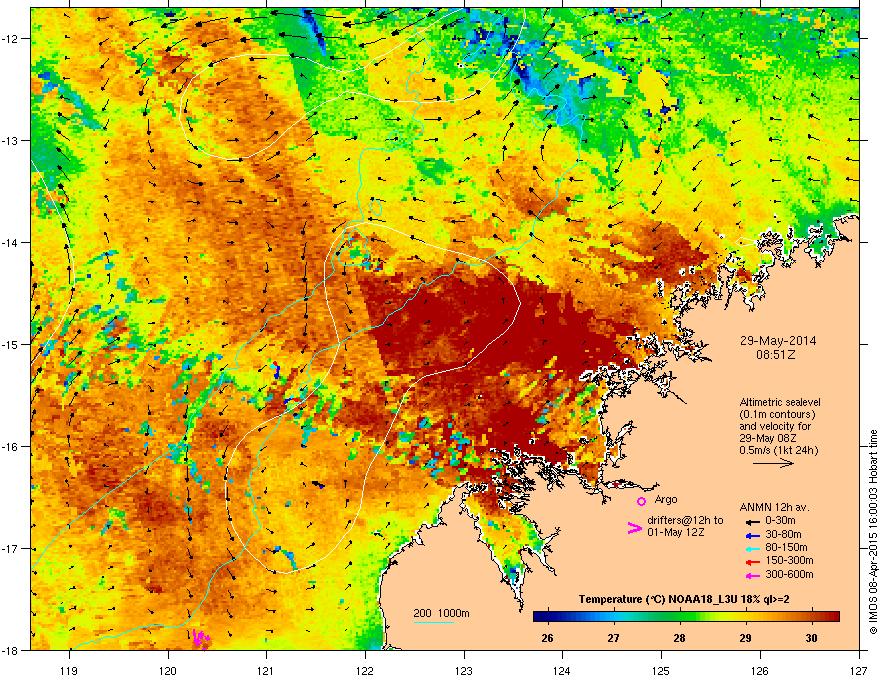880x680 pixels.
Task: Click the color bar tick label 30
Action: tap(812, 638)
